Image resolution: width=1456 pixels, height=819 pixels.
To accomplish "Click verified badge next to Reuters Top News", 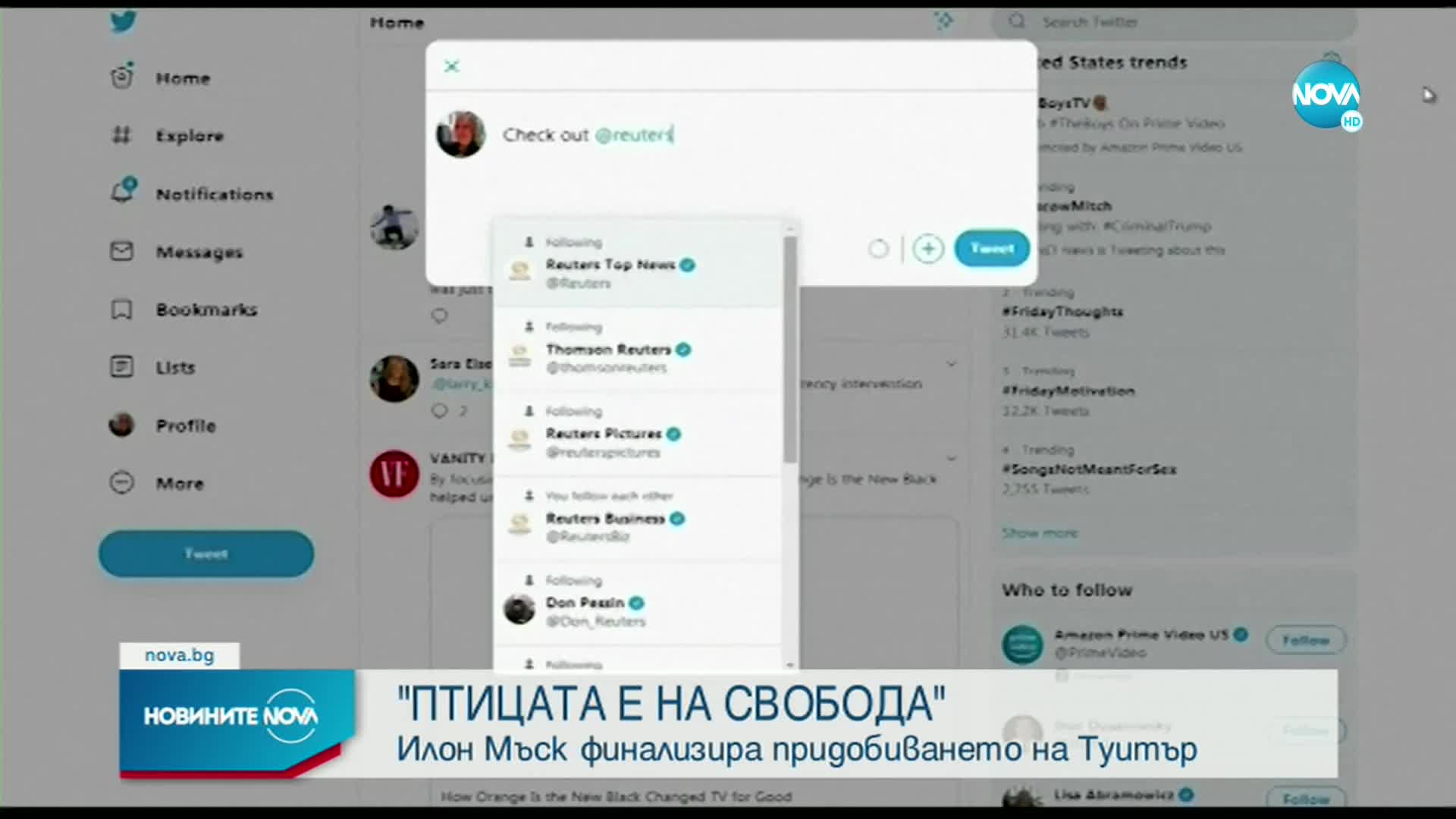I will [x=687, y=265].
